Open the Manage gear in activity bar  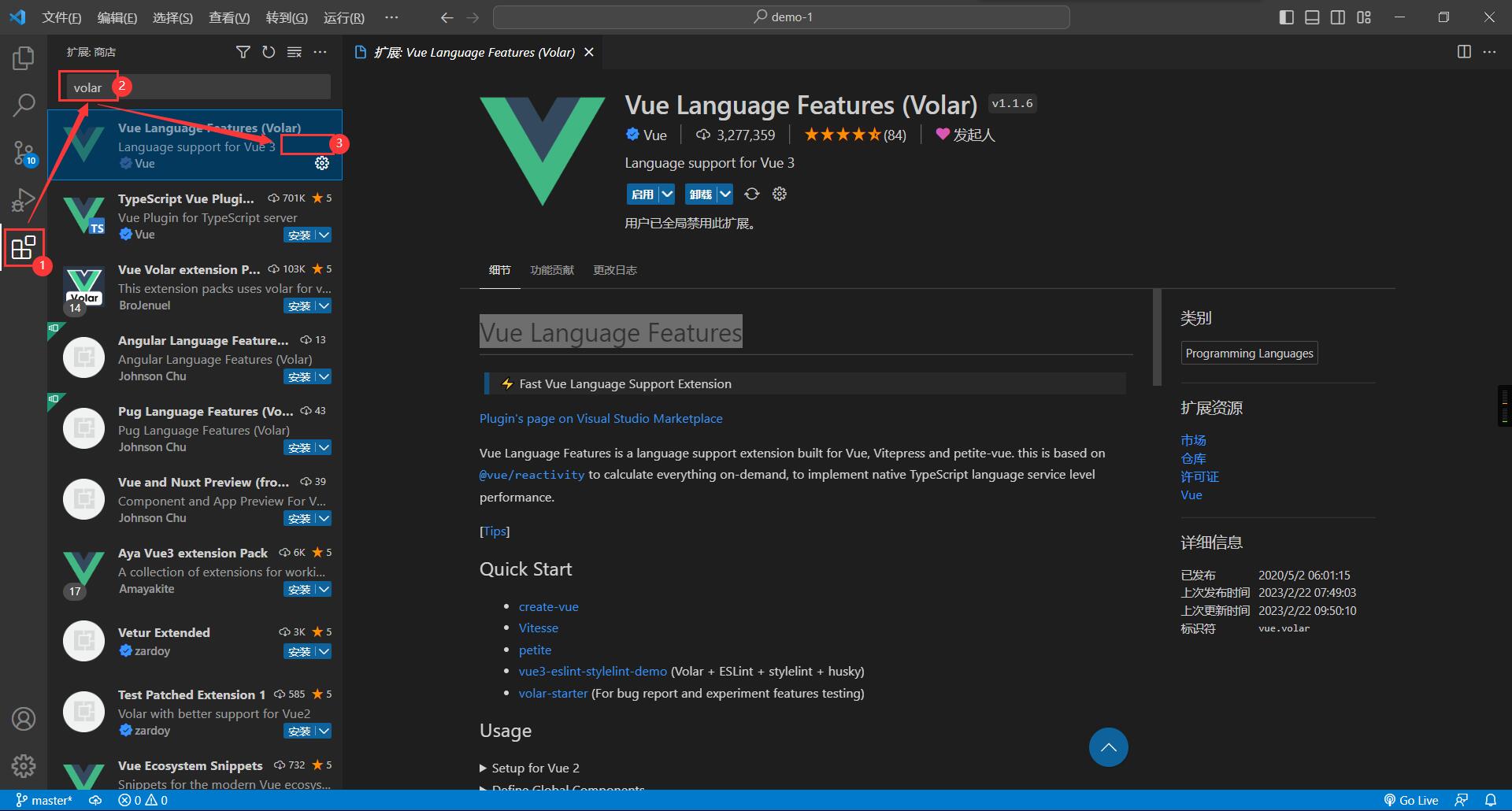[24, 765]
